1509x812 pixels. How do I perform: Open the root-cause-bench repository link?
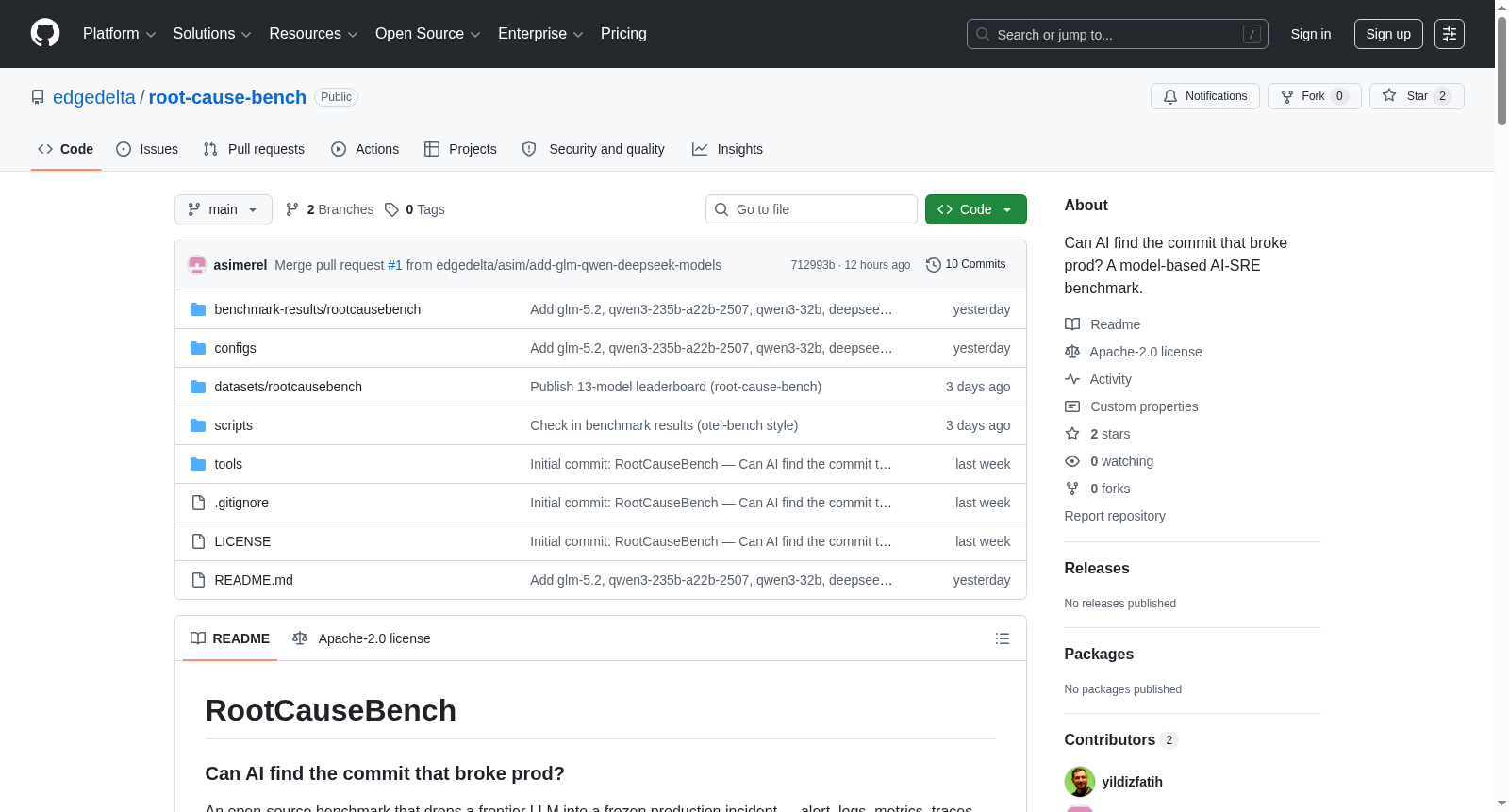click(x=227, y=97)
